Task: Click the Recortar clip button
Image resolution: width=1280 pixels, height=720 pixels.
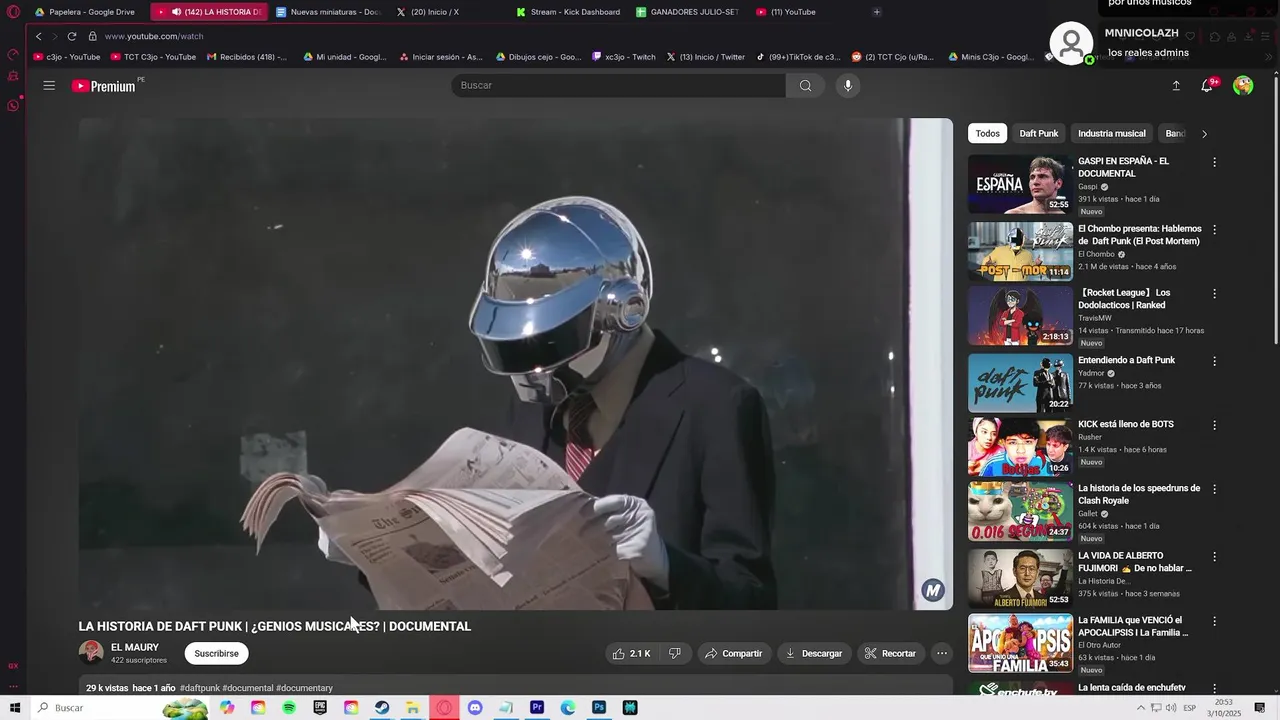Action: (x=890, y=653)
